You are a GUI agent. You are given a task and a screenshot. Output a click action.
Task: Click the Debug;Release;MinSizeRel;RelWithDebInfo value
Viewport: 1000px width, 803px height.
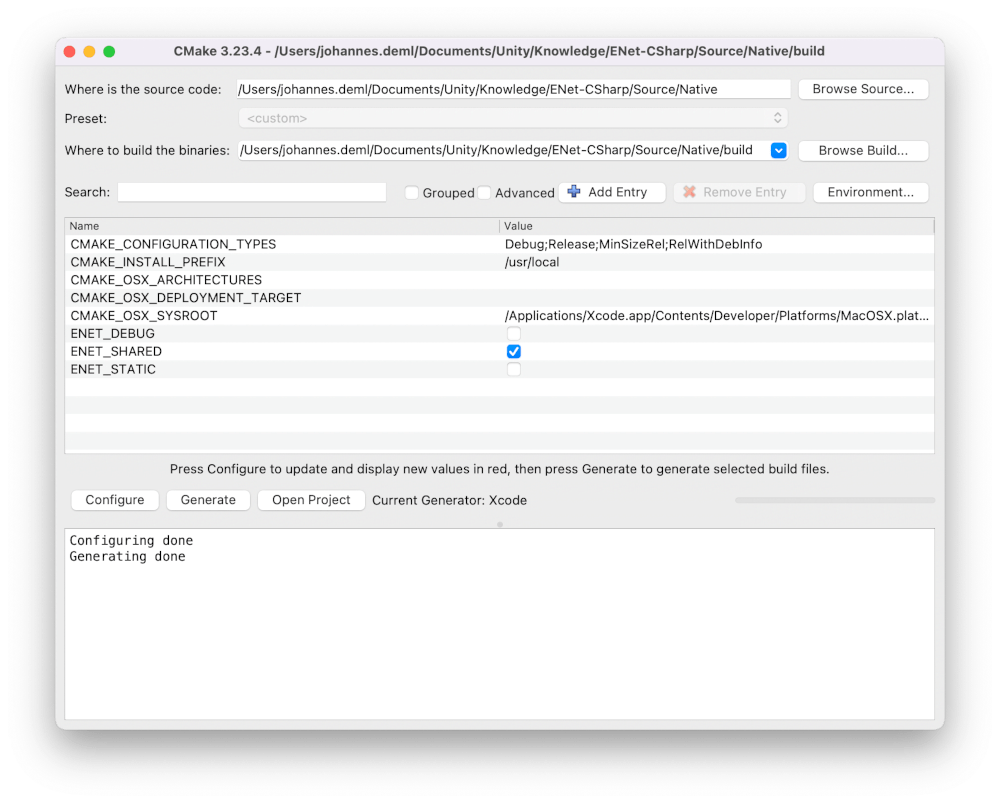pyautogui.click(x=633, y=244)
